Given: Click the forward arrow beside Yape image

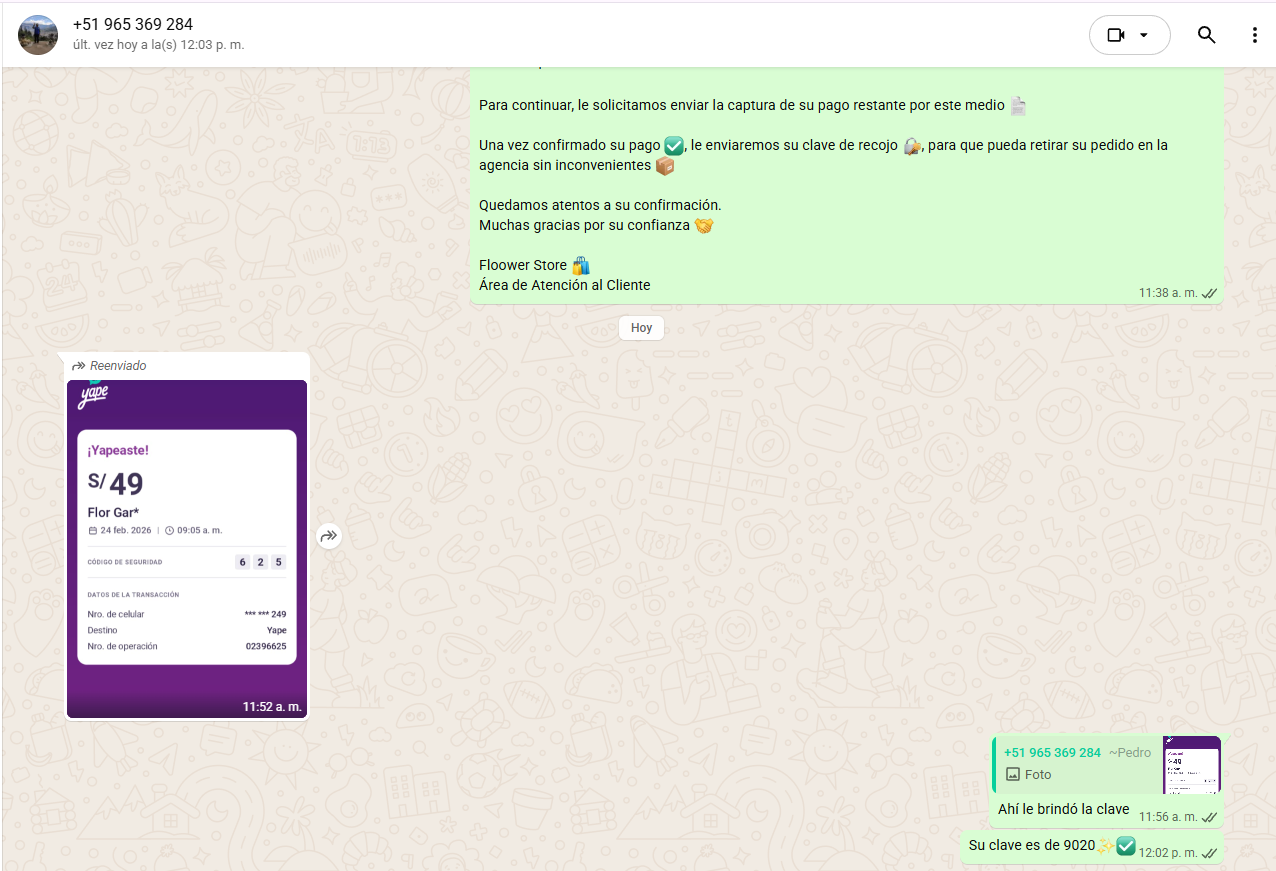Looking at the screenshot, I should 329,537.
